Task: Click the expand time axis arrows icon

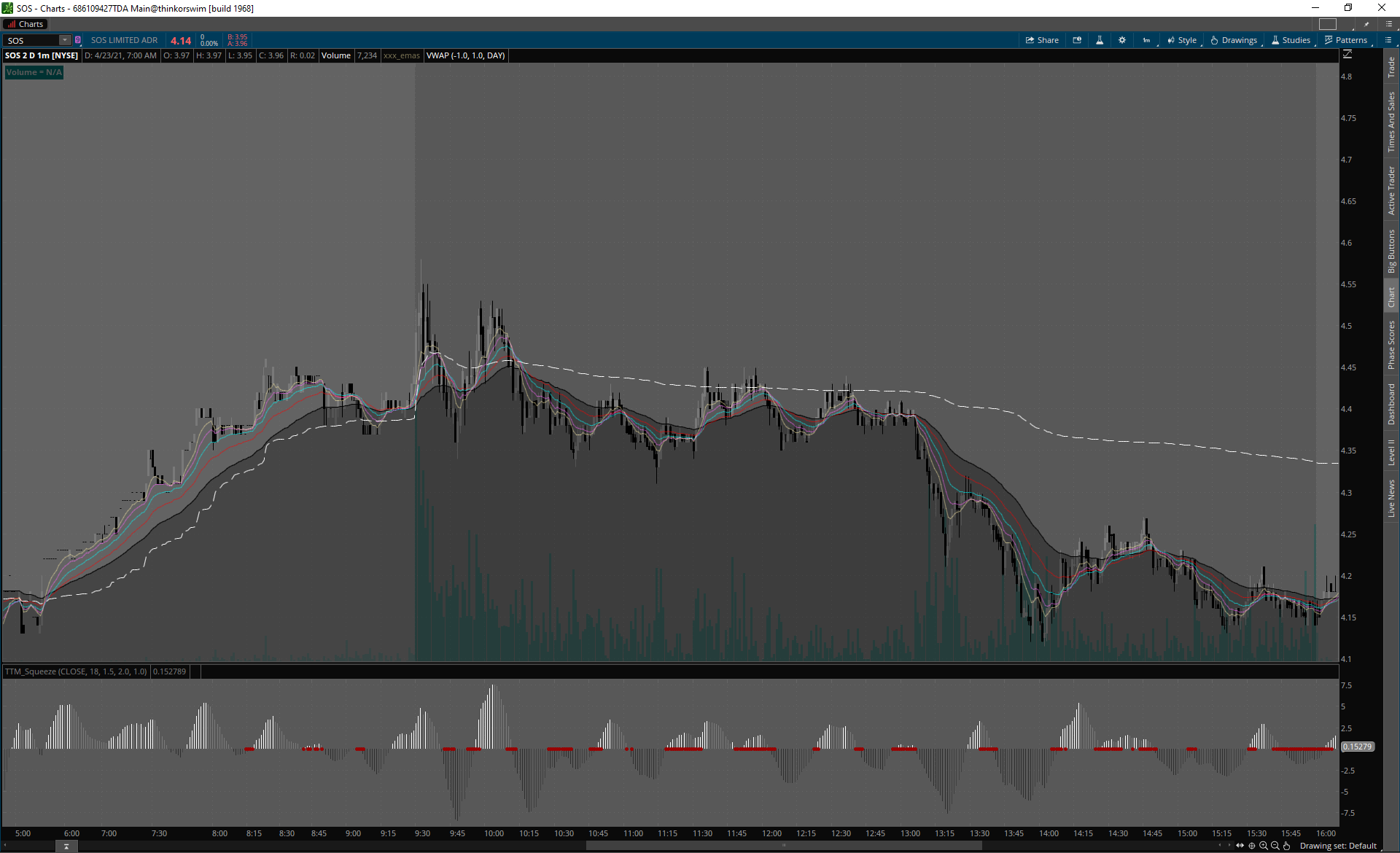Action: tap(1240, 846)
